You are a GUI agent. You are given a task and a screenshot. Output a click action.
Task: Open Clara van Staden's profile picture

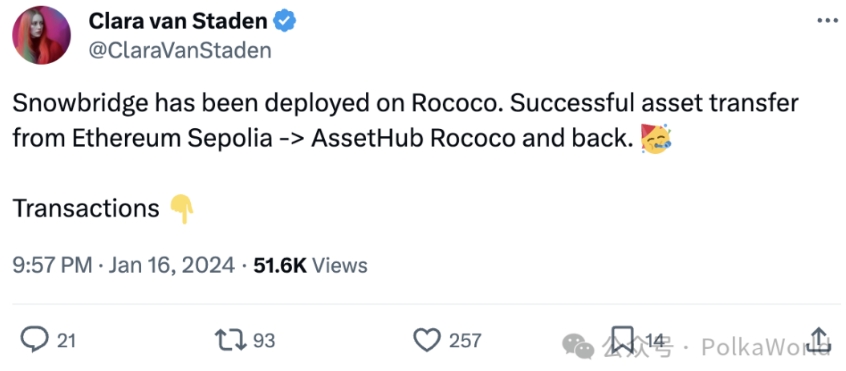(42, 35)
